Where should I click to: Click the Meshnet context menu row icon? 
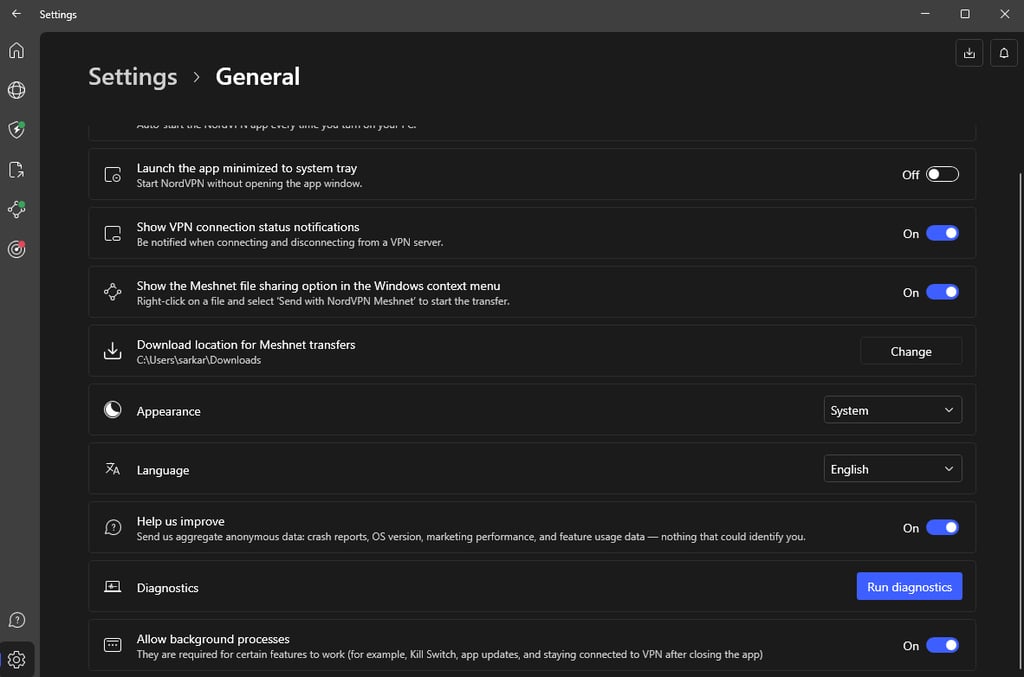click(112, 292)
